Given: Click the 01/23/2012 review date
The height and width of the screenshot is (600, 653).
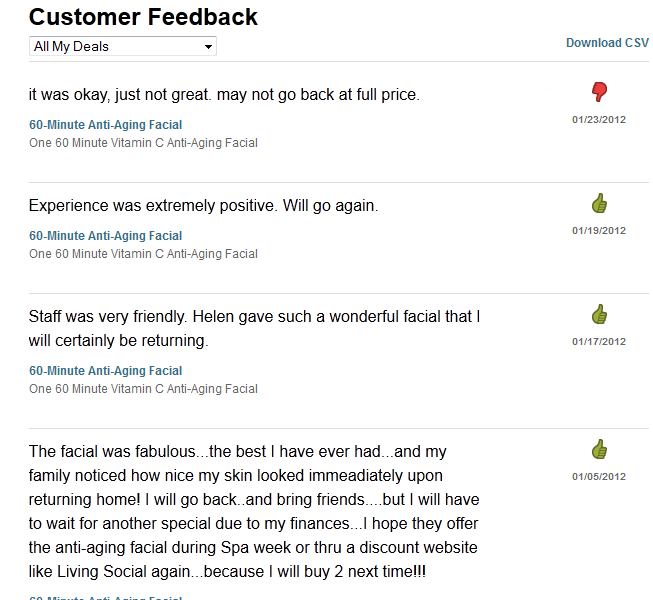Looking at the screenshot, I should coord(599,119).
